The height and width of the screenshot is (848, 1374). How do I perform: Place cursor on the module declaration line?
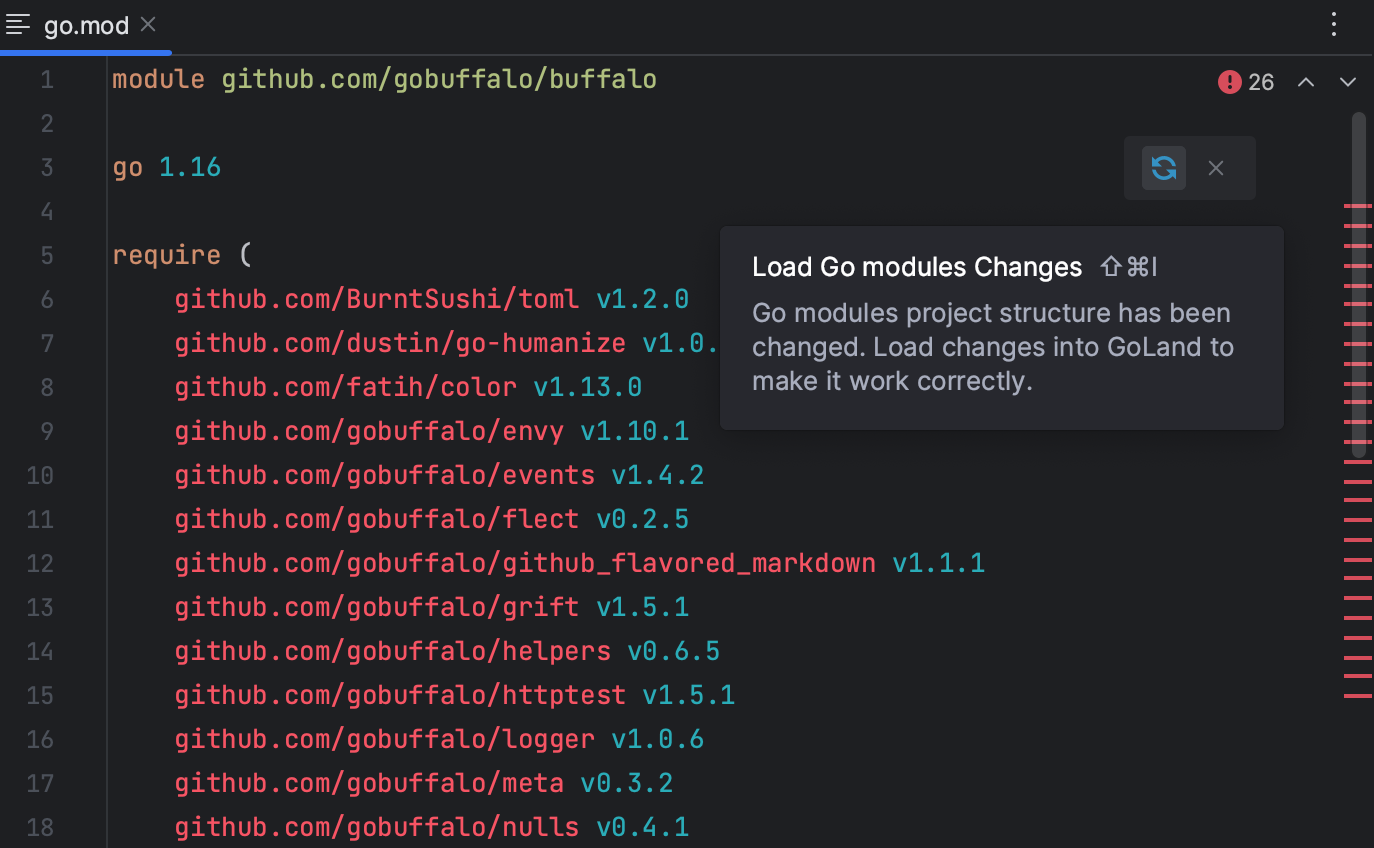coord(383,78)
